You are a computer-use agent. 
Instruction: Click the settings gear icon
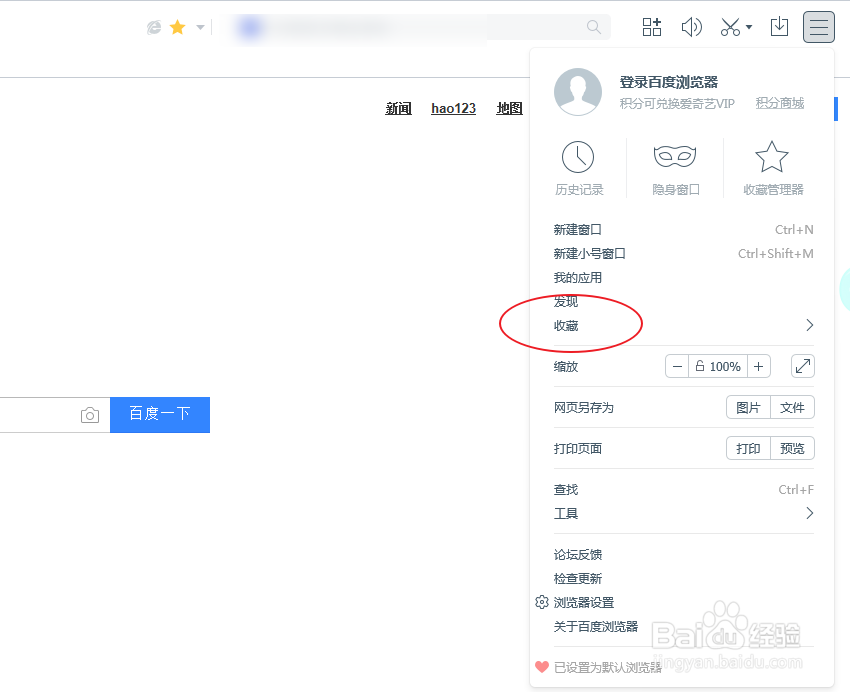(x=542, y=602)
